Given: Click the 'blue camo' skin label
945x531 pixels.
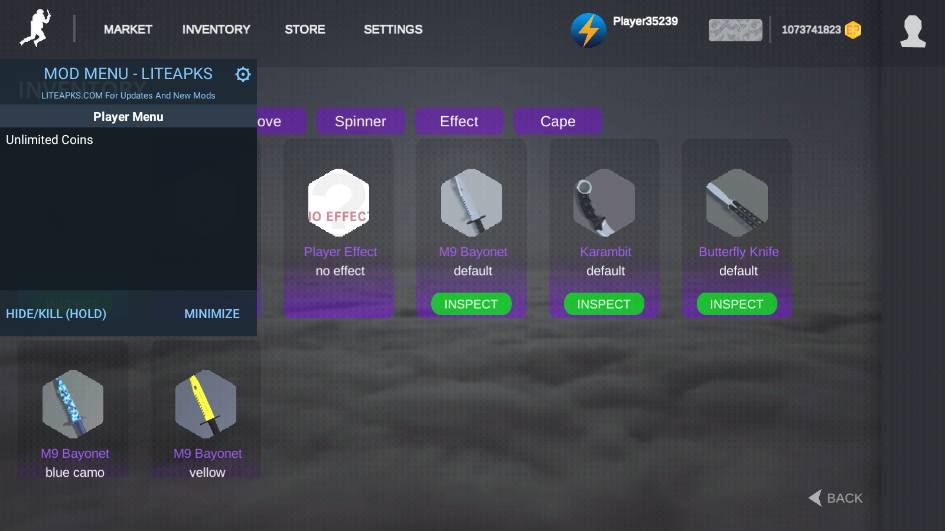Looking at the screenshot, I should 75,473.
